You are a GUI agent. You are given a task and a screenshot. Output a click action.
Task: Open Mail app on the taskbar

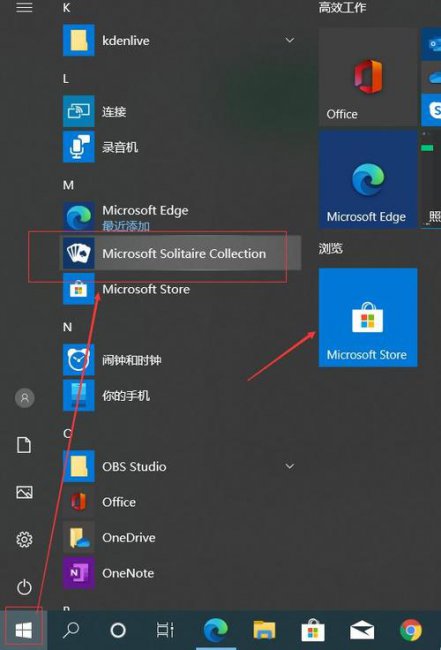pos(362,631)
